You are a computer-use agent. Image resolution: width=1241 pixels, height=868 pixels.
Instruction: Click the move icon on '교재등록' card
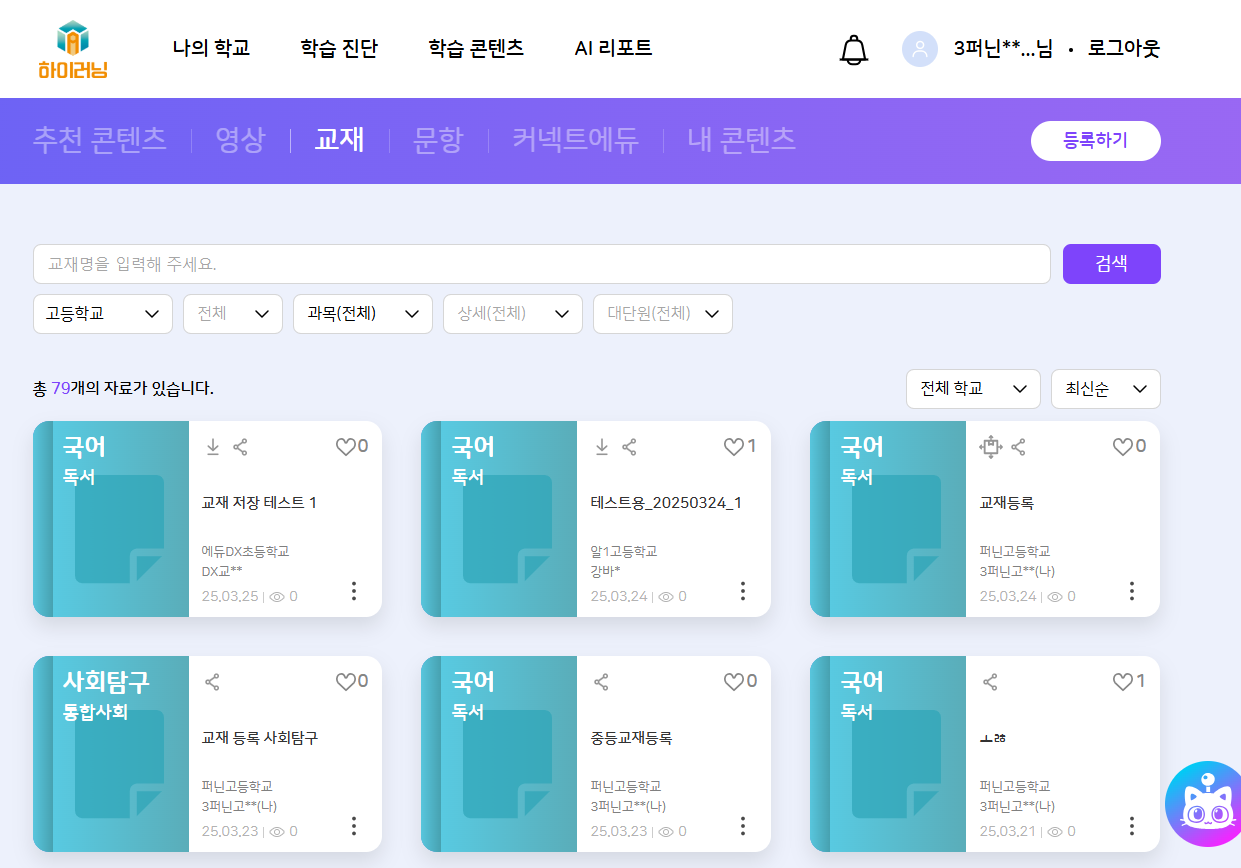point(990,447)
